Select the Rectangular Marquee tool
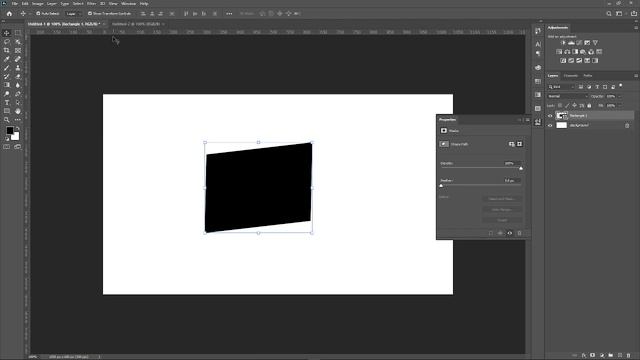 tap(18, 33)
